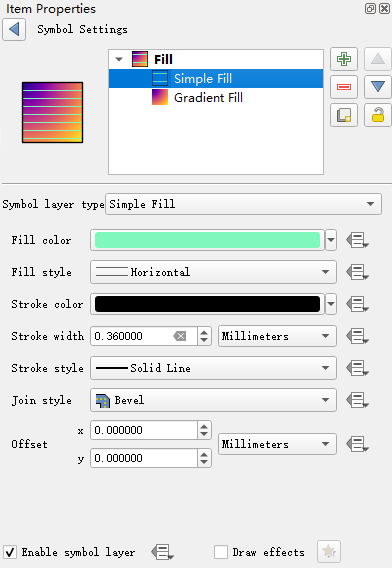Image resolution: width=392 pixels, height=568 pixels.
Task: Decrease Stroke width with down spinner
Action: (204, 341)
